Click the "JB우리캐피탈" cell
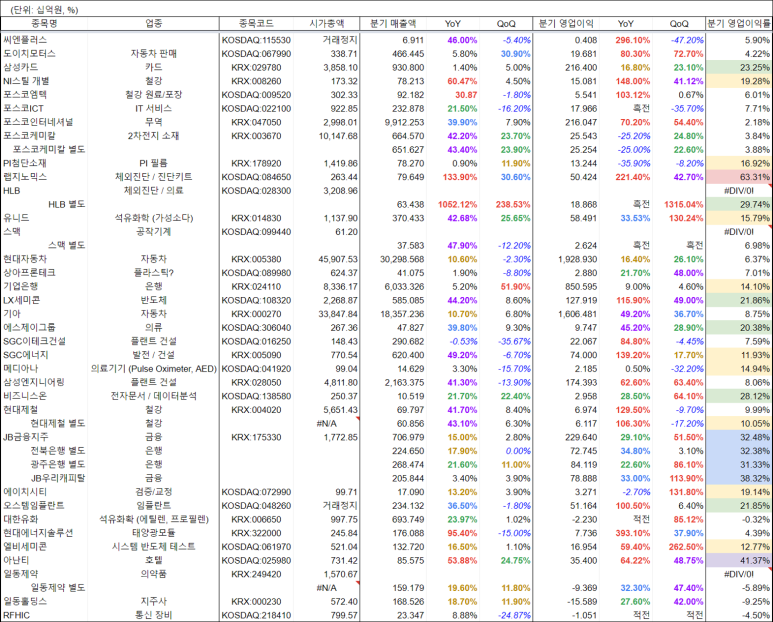This screenshot has width=773, height=622. tap(58, 478)
